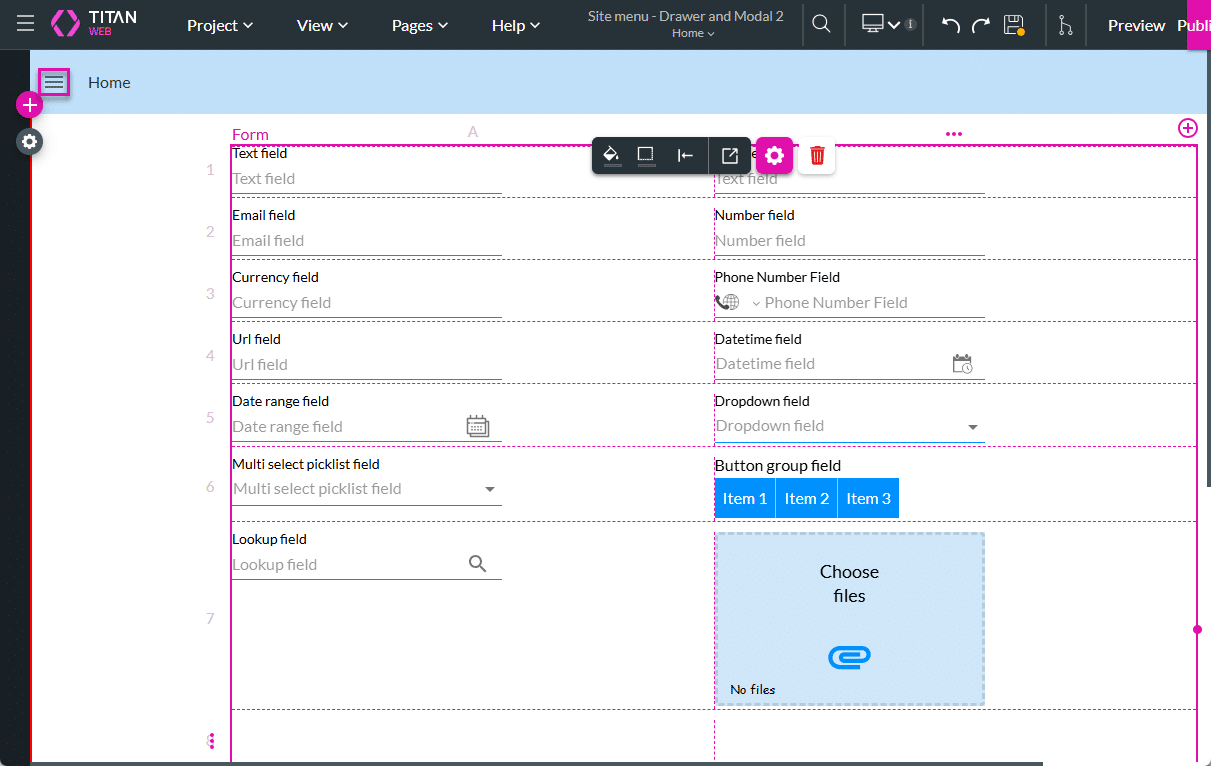Open the site menu hamburger beside Home
Image resolution: width=1211 pixels, height=766 pixels.
click(54, 83)
